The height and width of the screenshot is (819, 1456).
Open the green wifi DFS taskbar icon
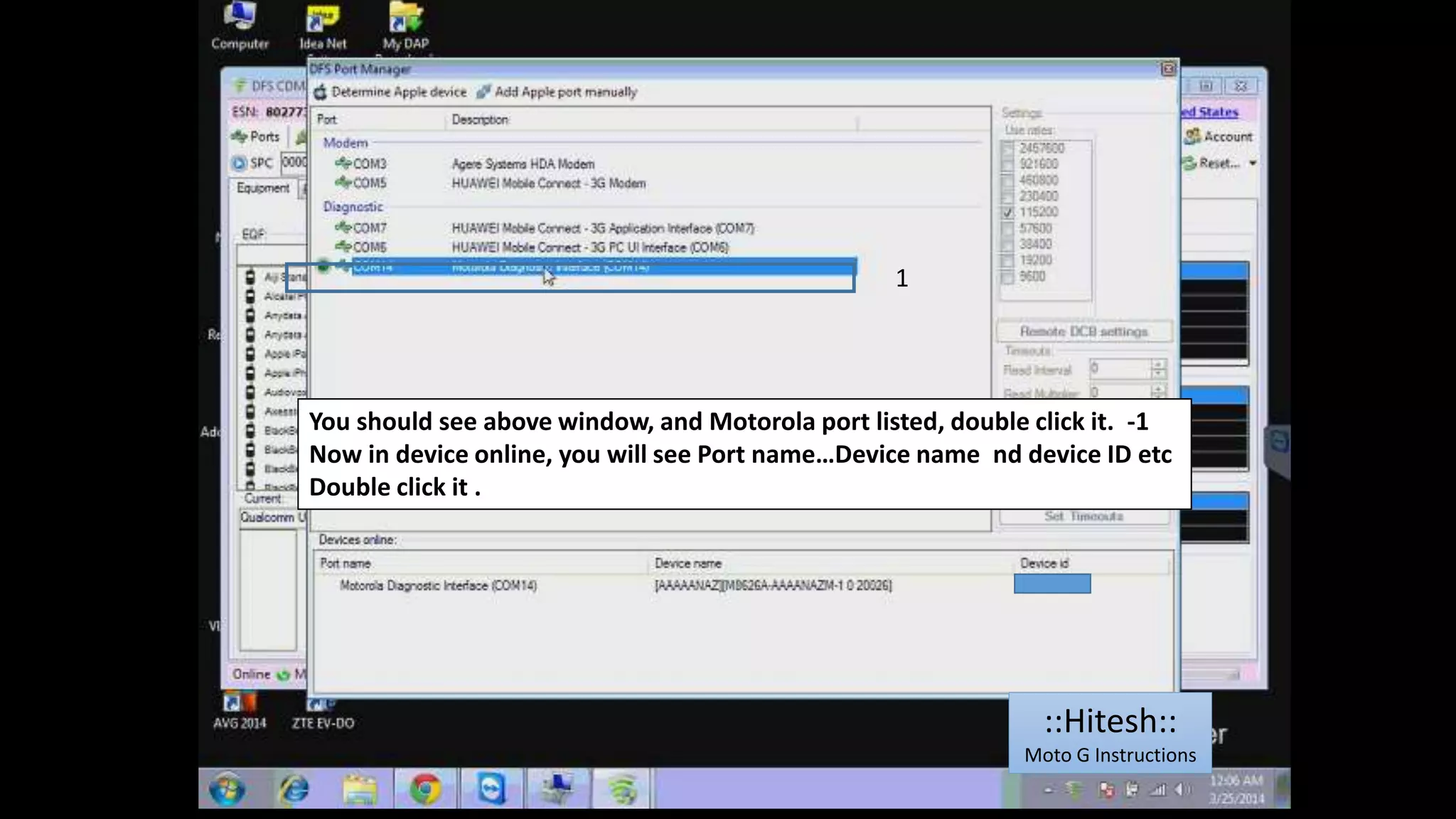point(623,789)
